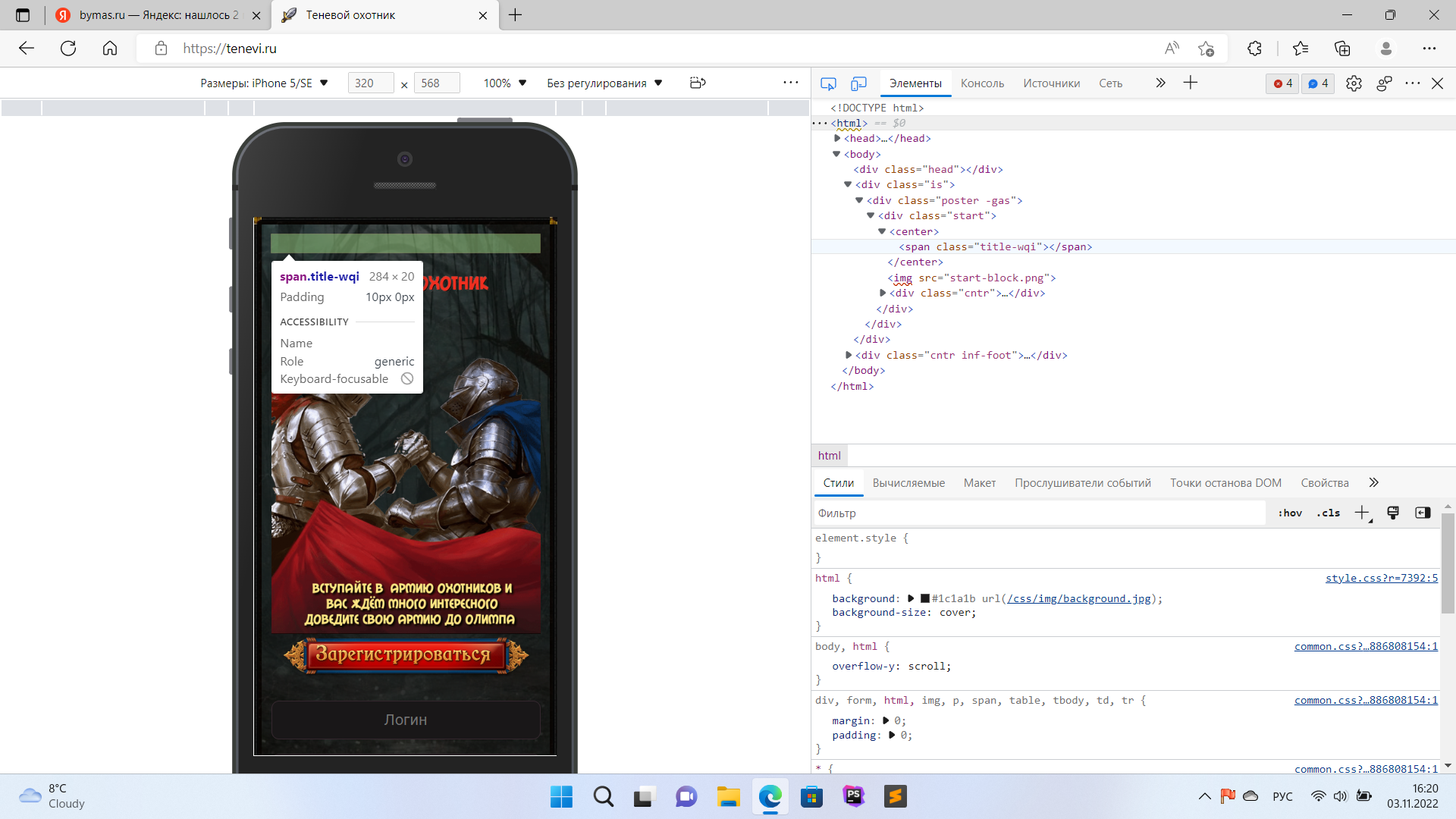The height and width of the screenshot is (819, 1456).
Task: Click the #1c1a1b background color swatch
Action: pos(925,598)
